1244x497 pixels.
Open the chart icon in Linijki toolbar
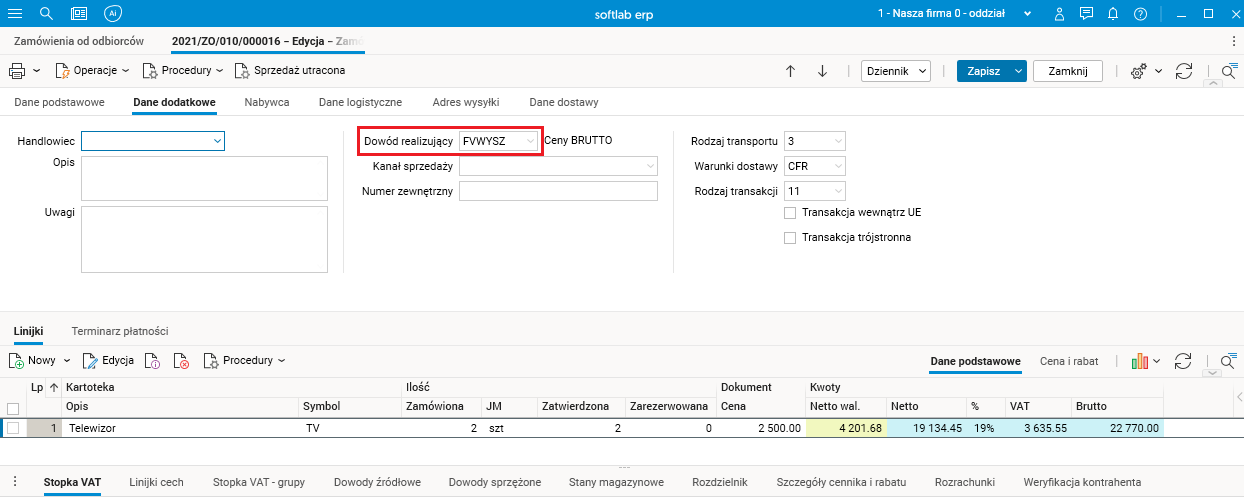pos(1139,360)
